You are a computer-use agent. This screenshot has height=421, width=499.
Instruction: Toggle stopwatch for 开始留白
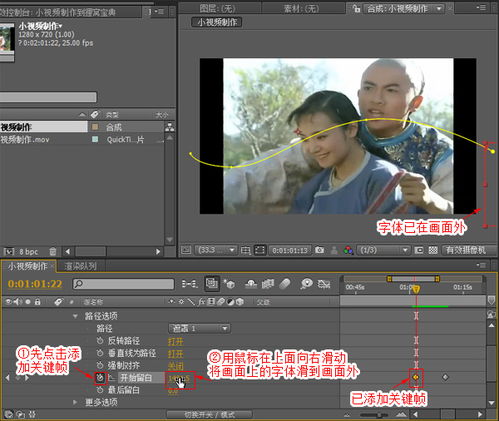pos(100,378)
